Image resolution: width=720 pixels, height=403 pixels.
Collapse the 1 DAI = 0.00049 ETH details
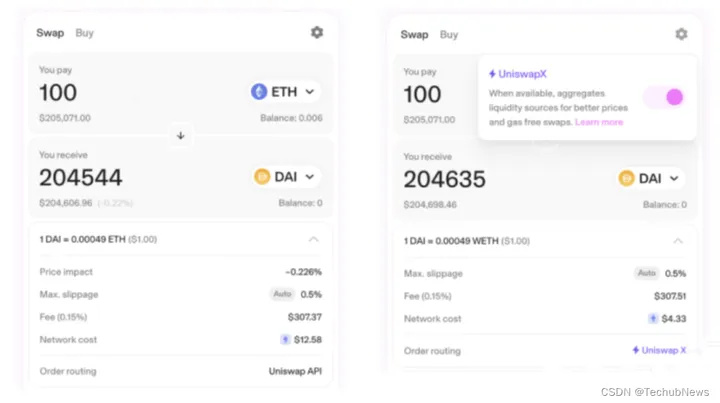pos(314,240)
